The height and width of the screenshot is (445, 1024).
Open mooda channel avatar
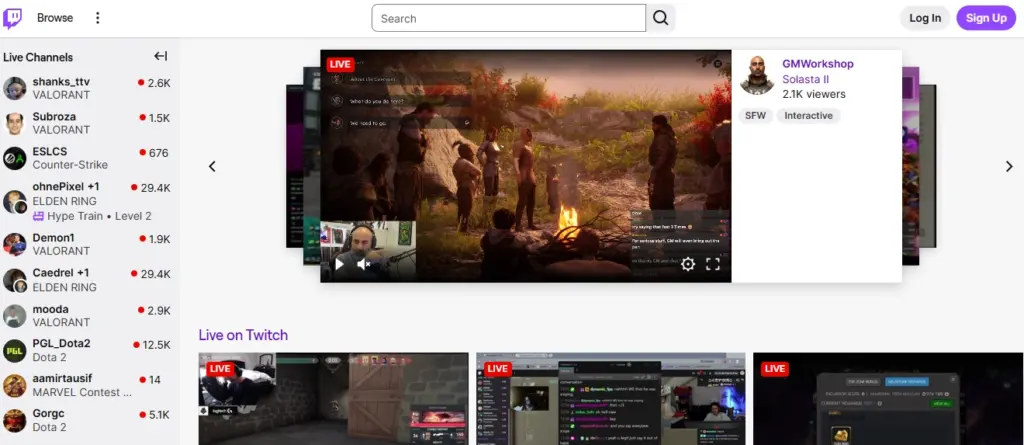point(14,316)
